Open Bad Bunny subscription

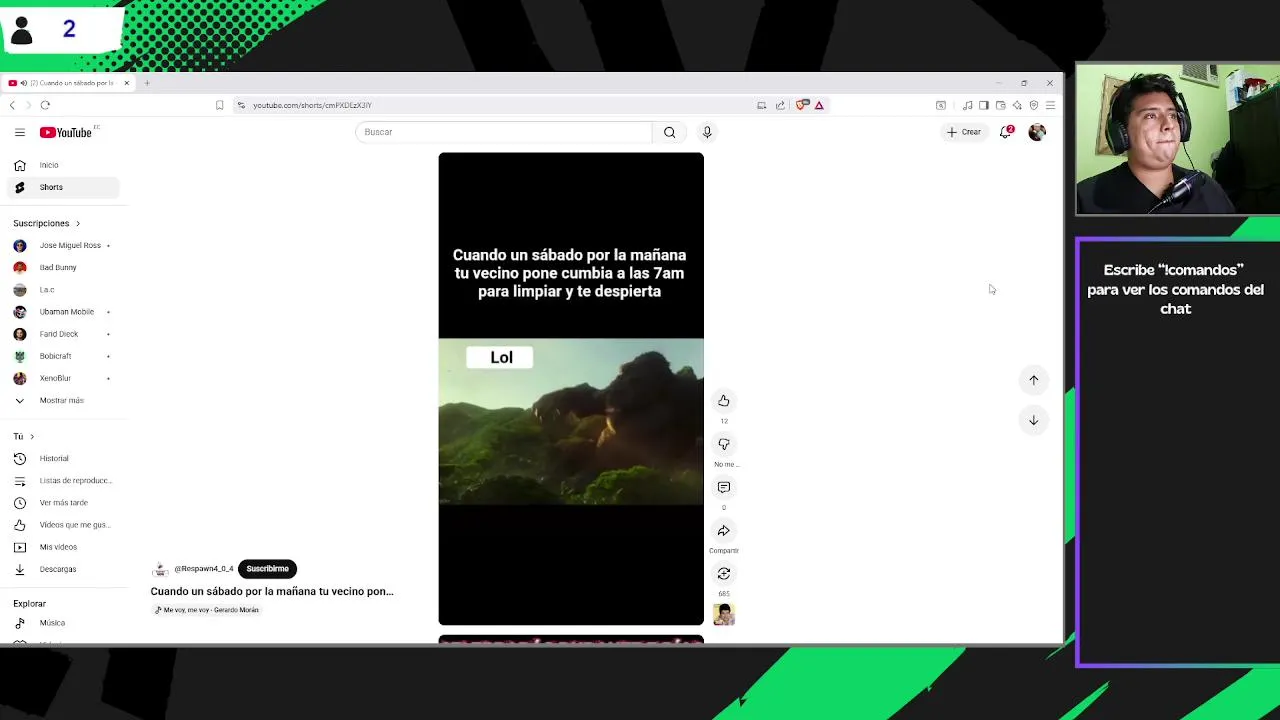pos(62,267)
